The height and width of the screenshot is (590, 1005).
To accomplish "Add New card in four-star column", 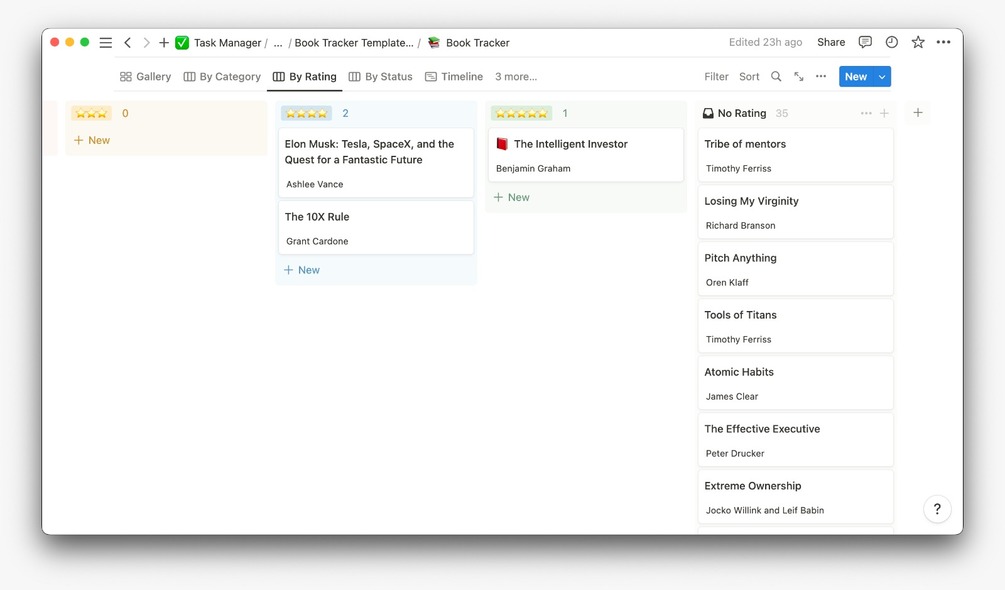I will pos(302,270).
